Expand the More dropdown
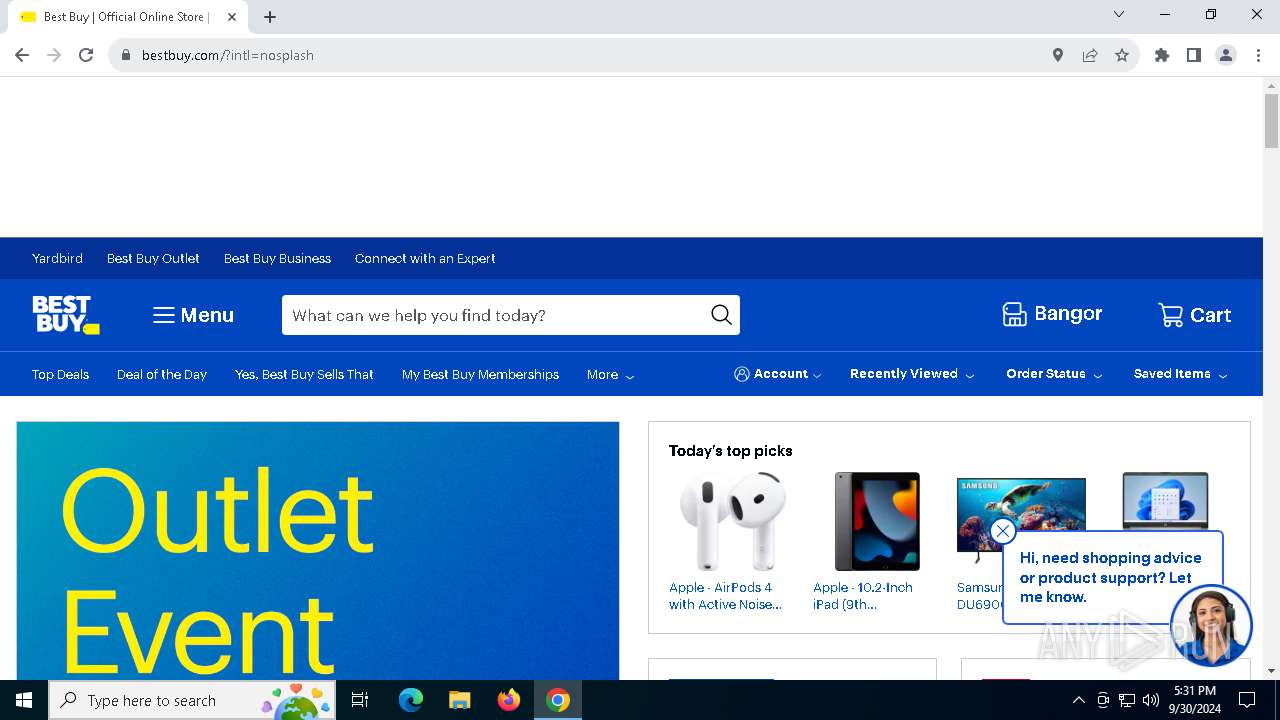Image resolution: width=1280 pixels, height=720 pixels. tap(610, 374)
